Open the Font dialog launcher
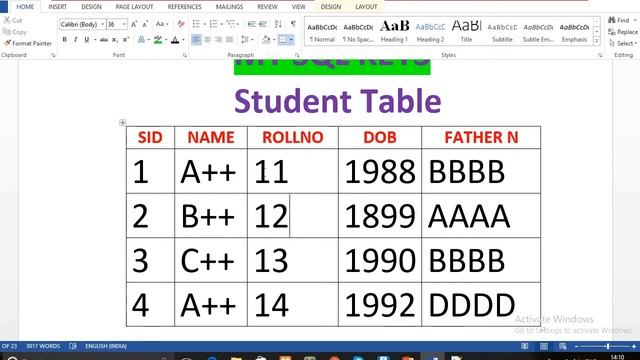The height and width of the screenshot is (360, 640). click(184, 55)
